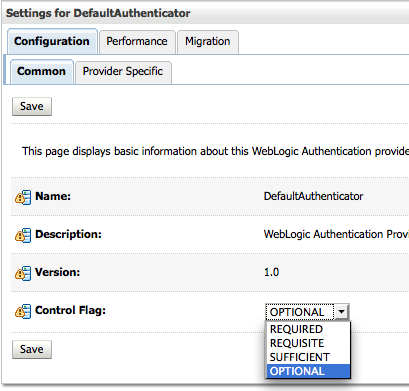Click the DefaultAuthenticator name value

[313, 196]
